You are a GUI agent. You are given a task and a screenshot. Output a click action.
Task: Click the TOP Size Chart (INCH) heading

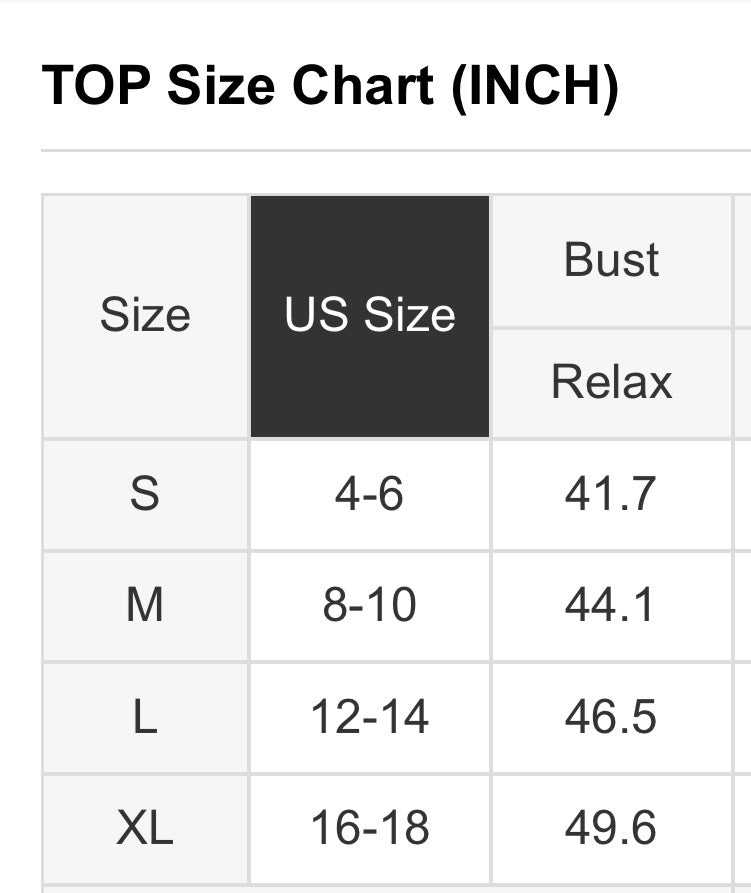330,86
